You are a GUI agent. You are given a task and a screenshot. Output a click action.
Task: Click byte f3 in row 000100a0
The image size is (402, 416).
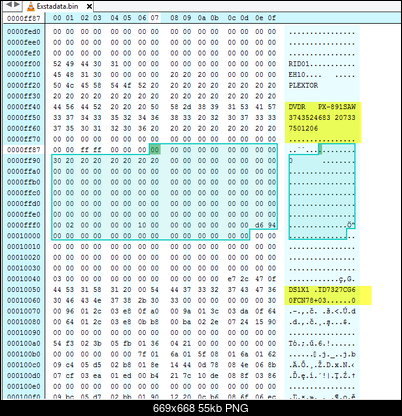[70, 343]
